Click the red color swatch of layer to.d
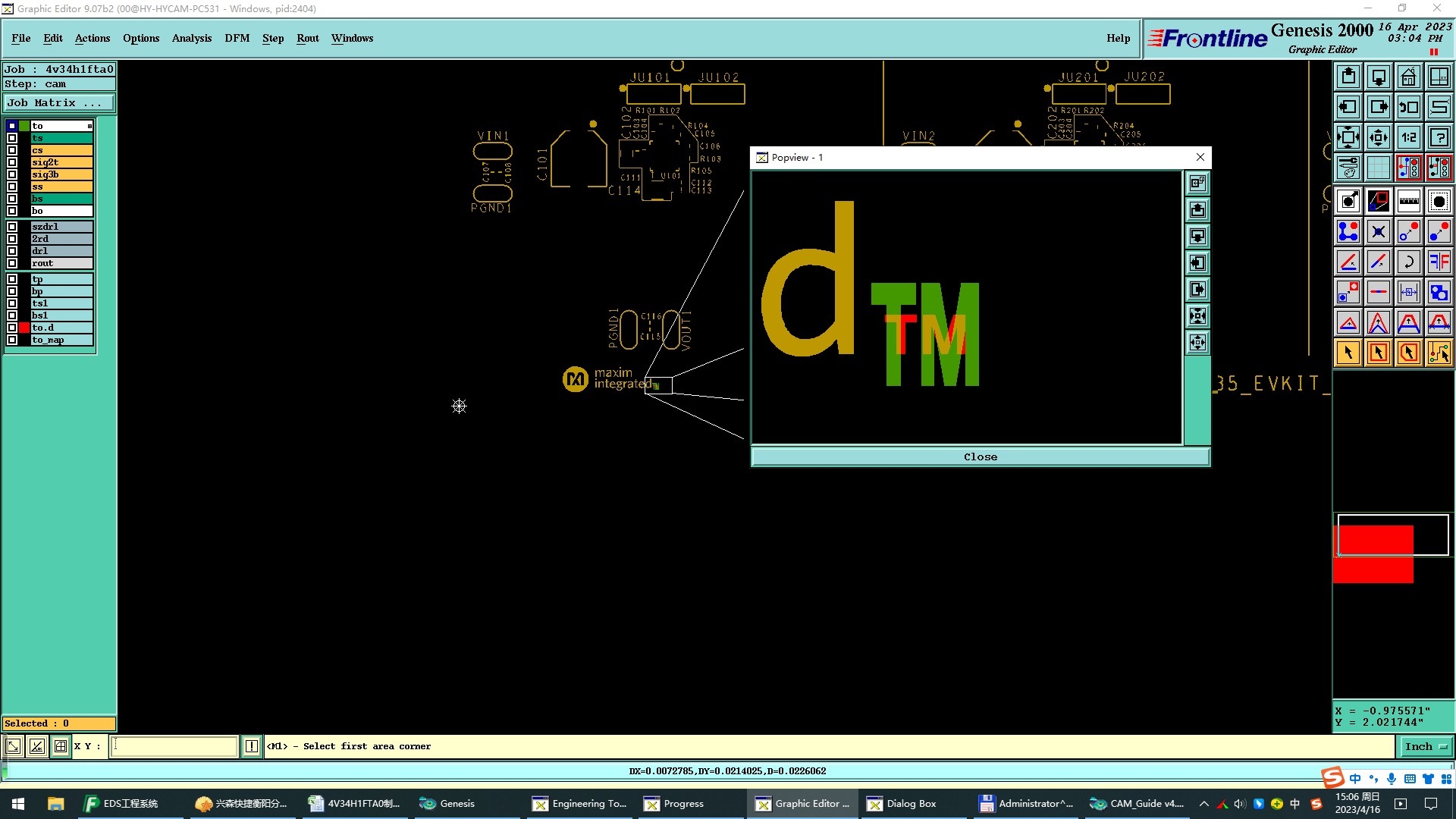The image size is (1456, 819). tap(24, 328)
